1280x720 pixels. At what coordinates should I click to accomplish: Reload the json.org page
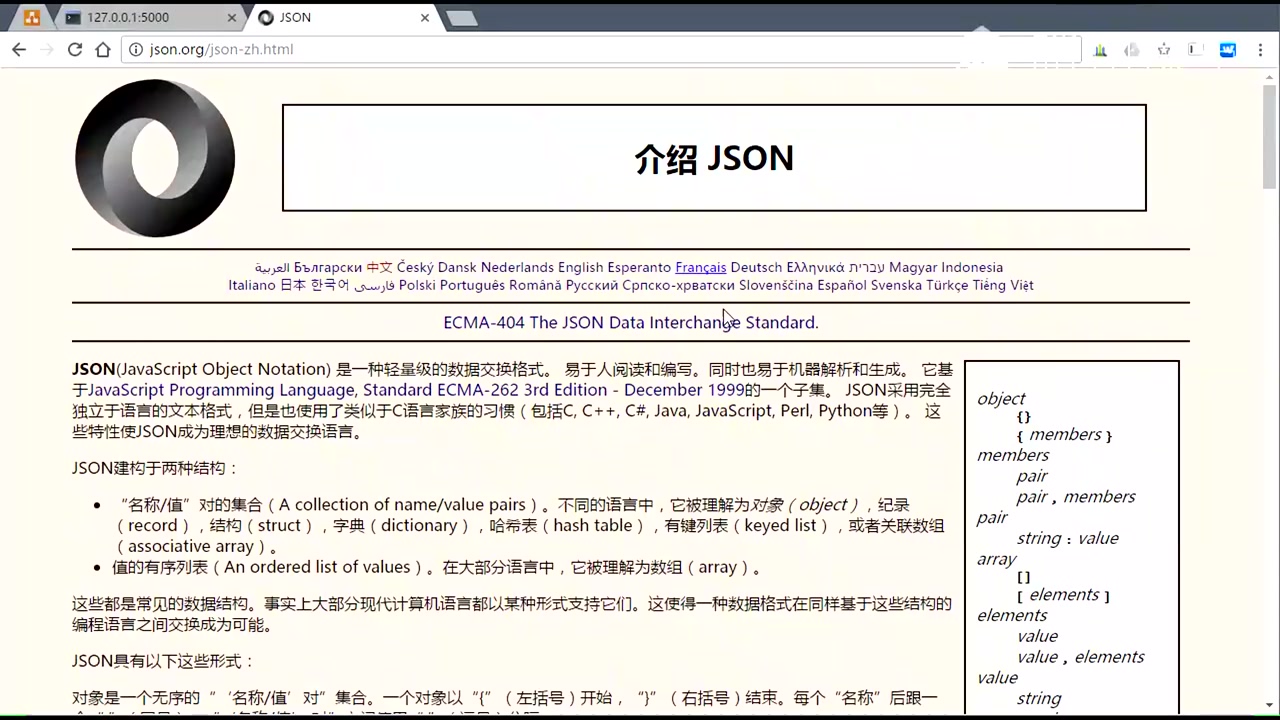(75, 49)
